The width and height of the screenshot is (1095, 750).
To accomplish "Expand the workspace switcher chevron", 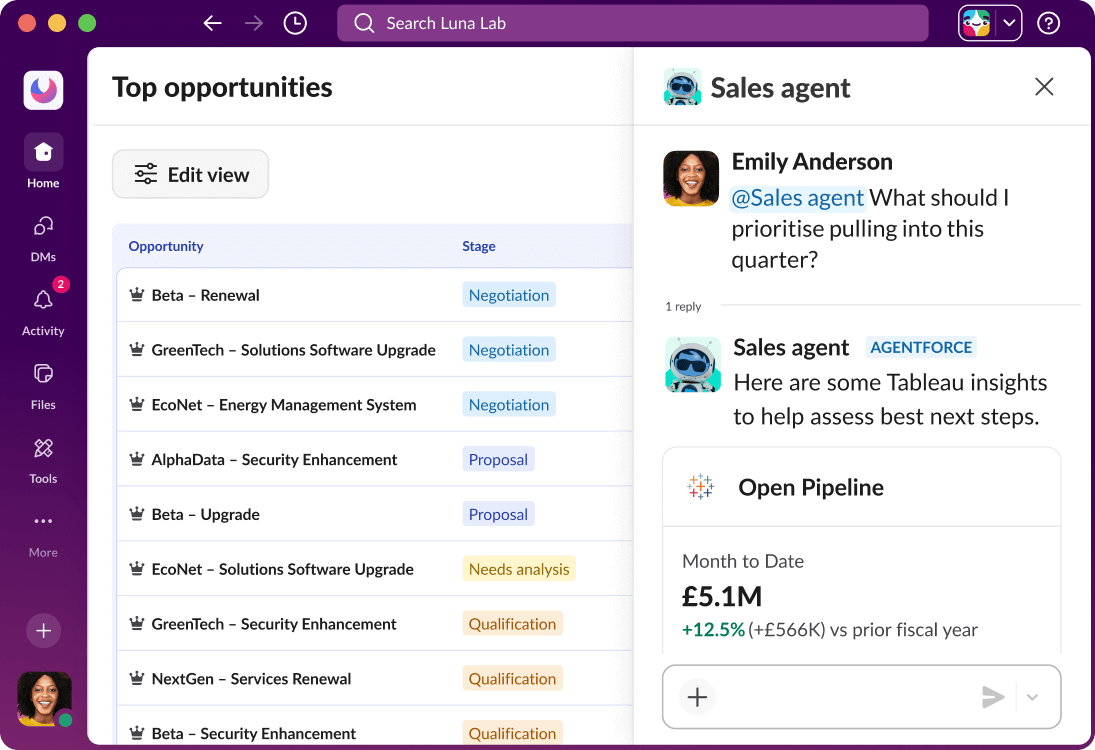I will [1009, 22].
